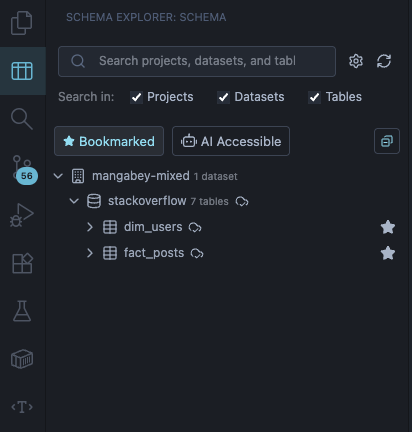Click the search projects and datasets field
The width and height of the screenshot is (412, 432).
tap(197, 61)
